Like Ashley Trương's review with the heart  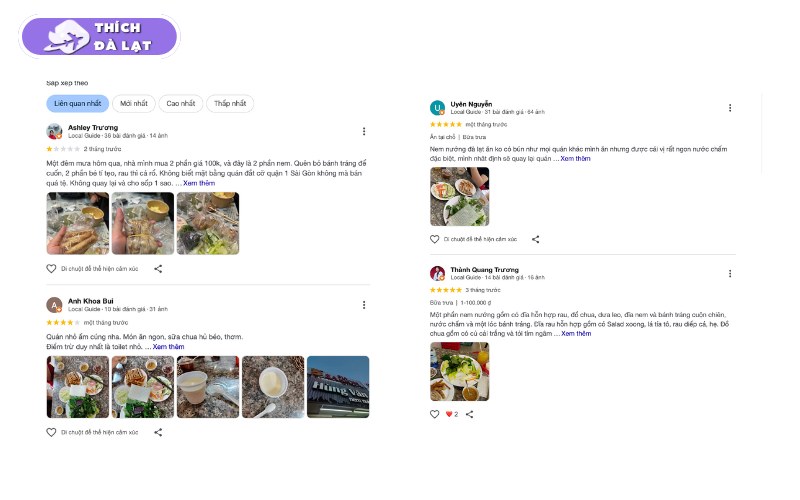point(52,269)
